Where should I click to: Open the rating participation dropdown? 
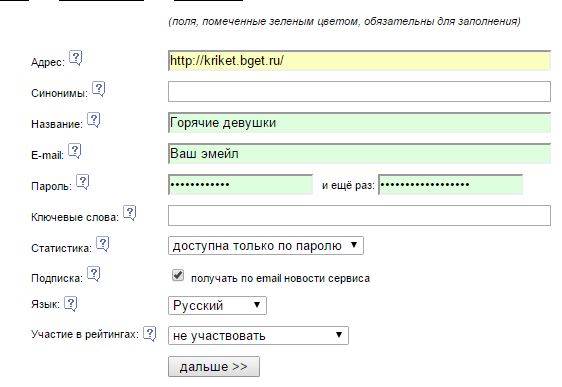pos(258,336)
